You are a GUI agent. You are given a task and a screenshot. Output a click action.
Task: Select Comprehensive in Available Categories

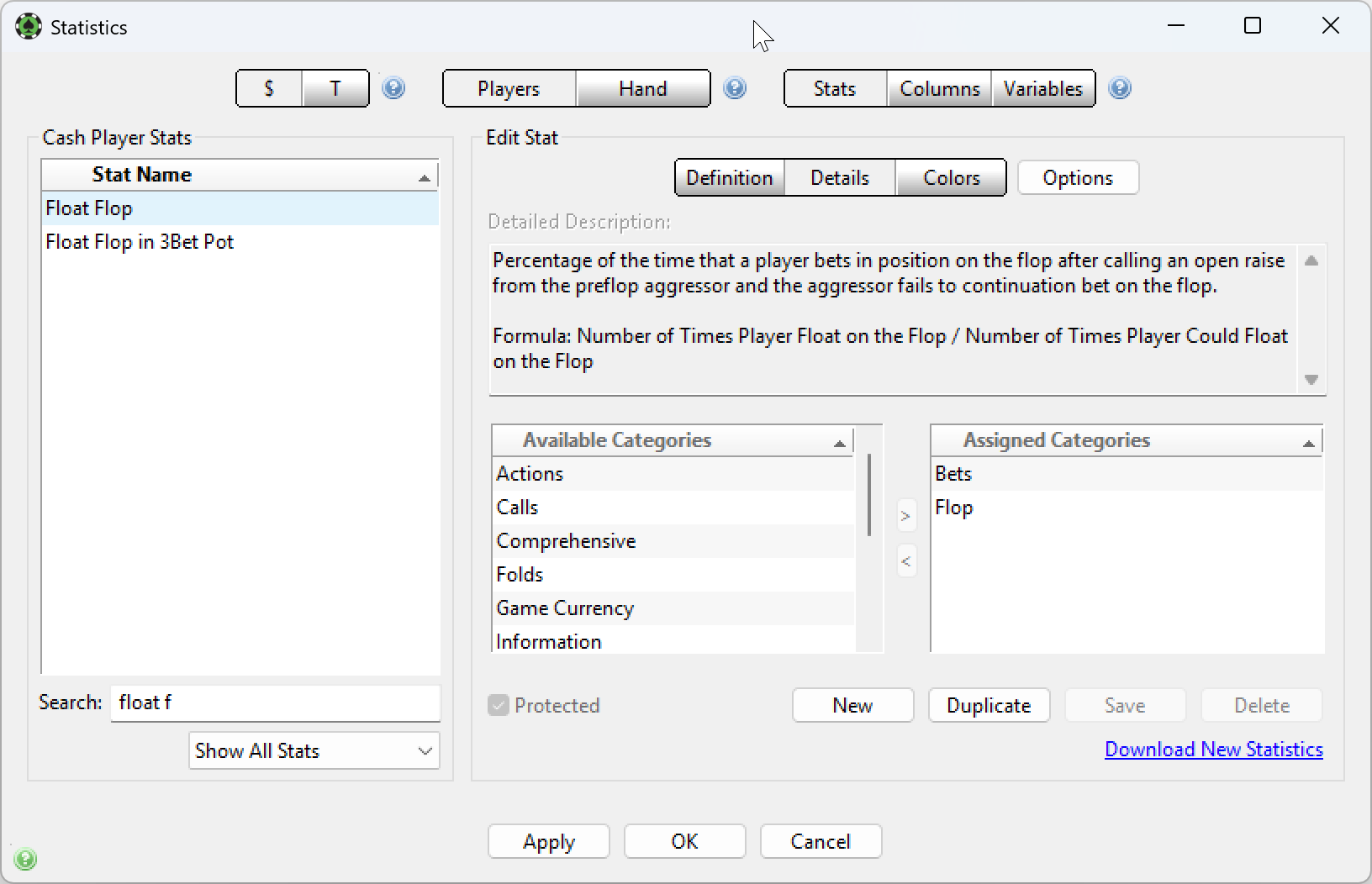673,541
